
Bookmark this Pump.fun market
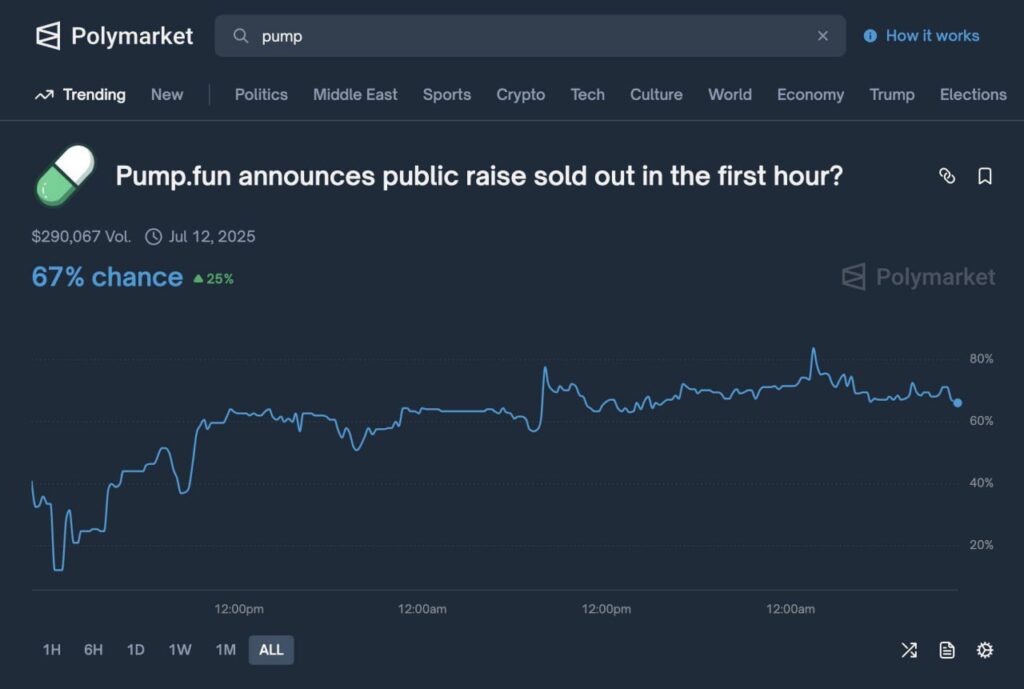(986, 176)
